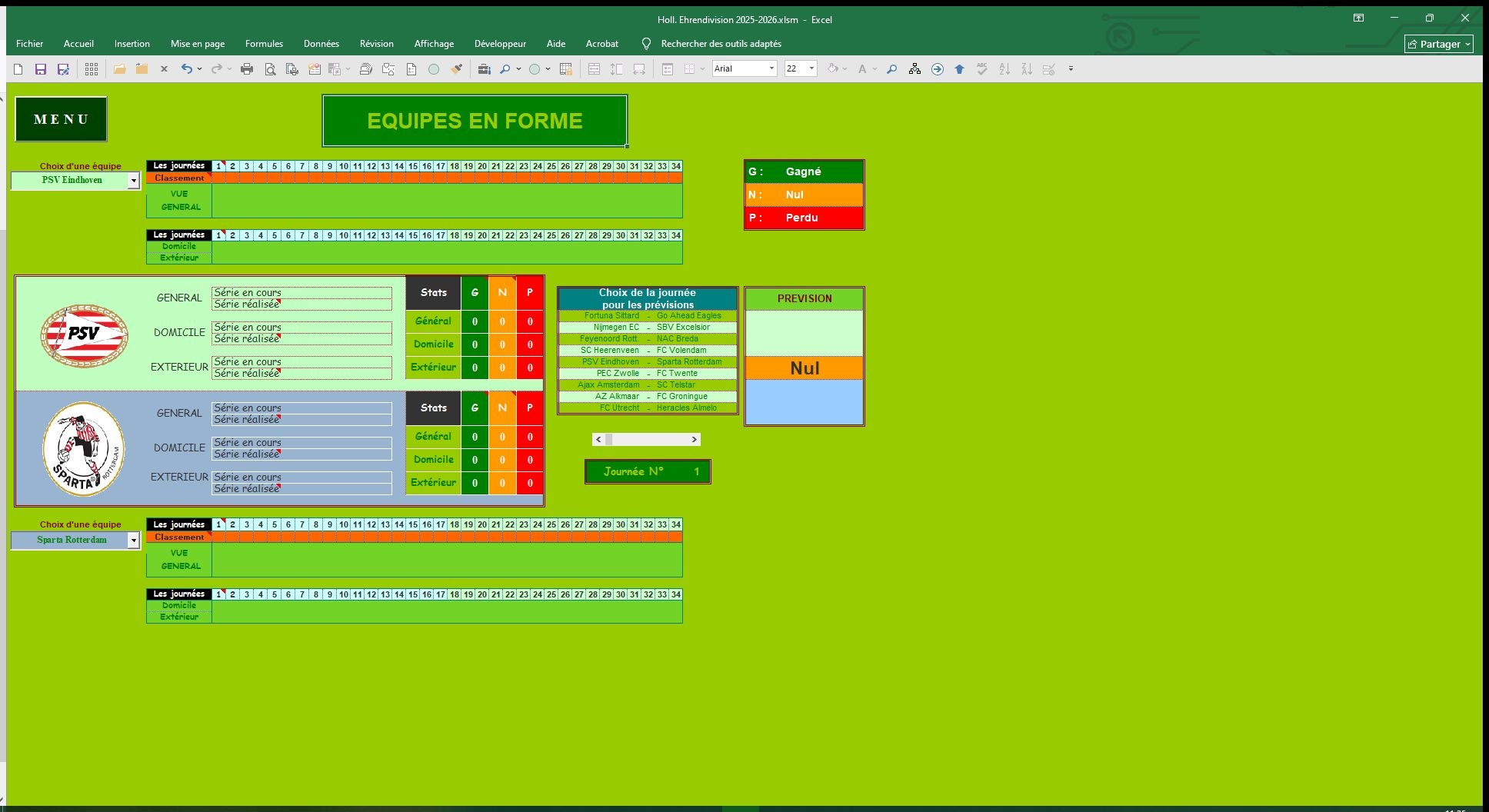Click the Open folder icon
Screen dimensions: 1489x812
tap(119, 69)
